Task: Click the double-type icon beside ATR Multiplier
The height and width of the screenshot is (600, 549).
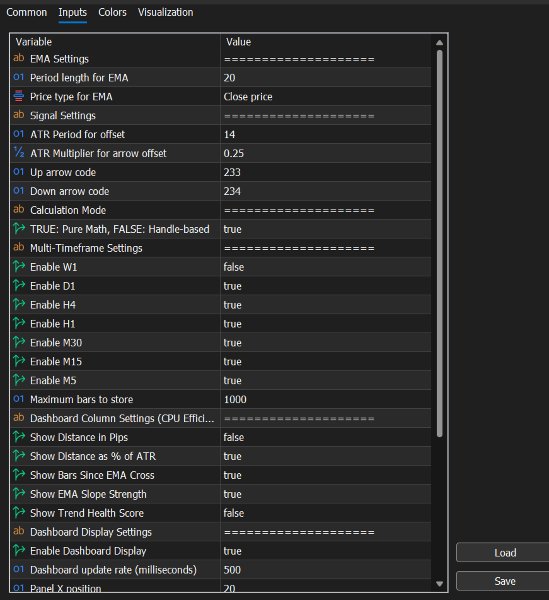Action: (18, 153)
